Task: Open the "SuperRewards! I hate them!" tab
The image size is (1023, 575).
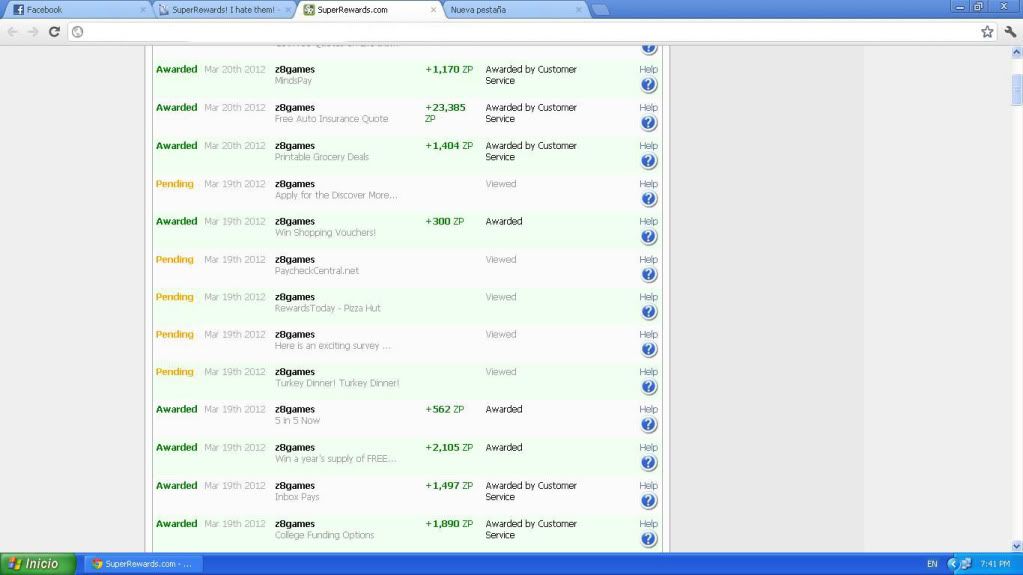Action: point(222,10)
